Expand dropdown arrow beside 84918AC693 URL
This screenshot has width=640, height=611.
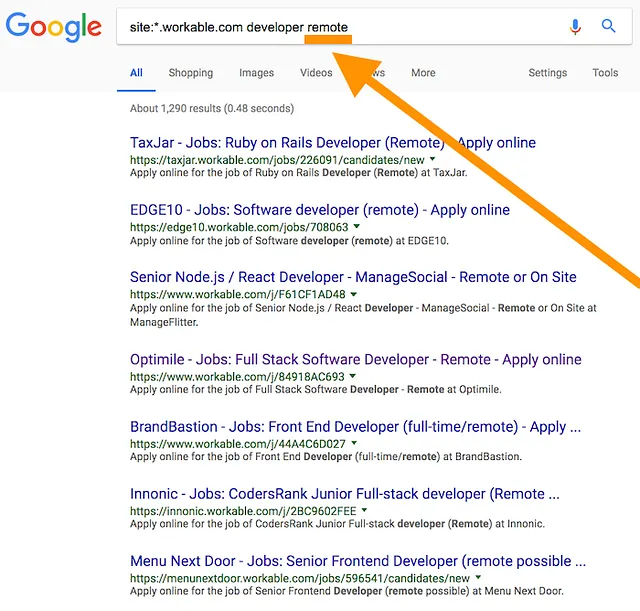353,376
